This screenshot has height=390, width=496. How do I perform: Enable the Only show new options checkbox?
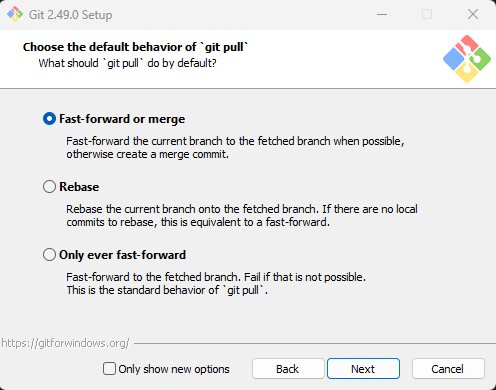(x=109, y=369)
